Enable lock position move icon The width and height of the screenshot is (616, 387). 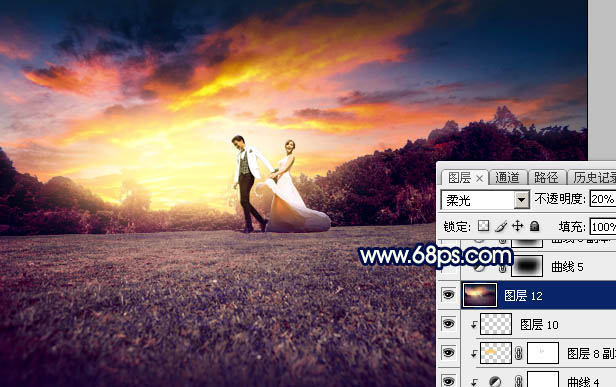pos(518,226)
